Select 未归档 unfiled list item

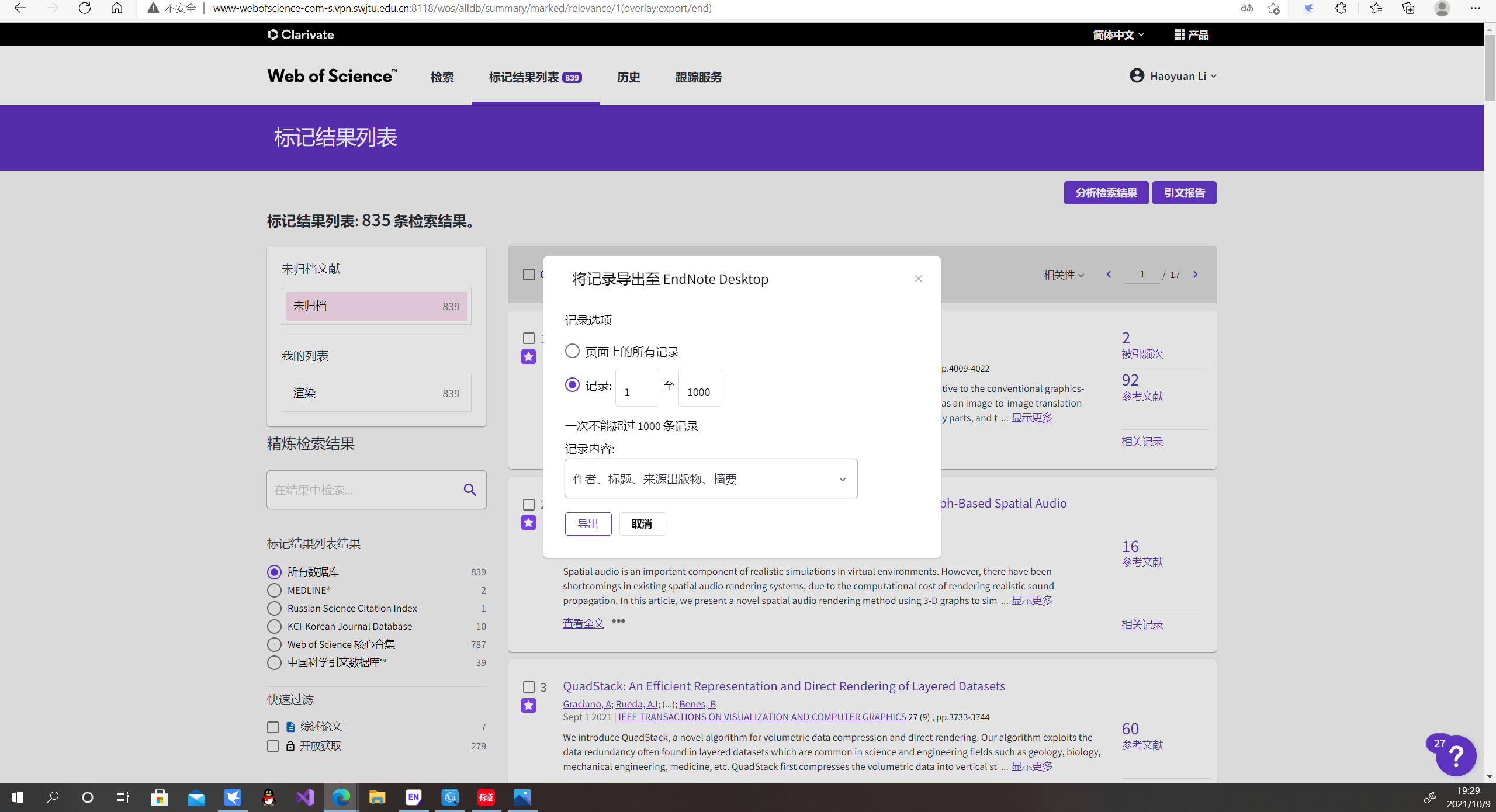click(x=376, y=306)
